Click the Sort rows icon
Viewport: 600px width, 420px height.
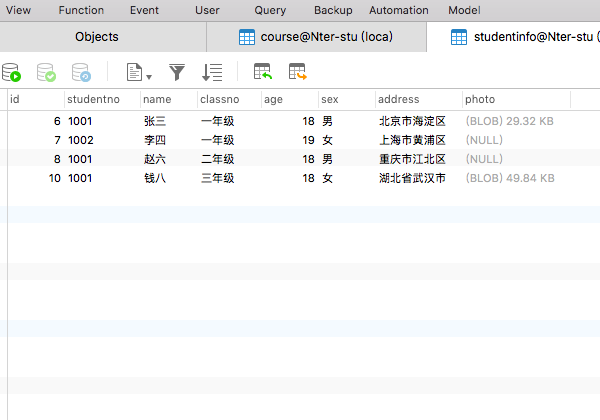pyautogui.click(x=212, y=72)
